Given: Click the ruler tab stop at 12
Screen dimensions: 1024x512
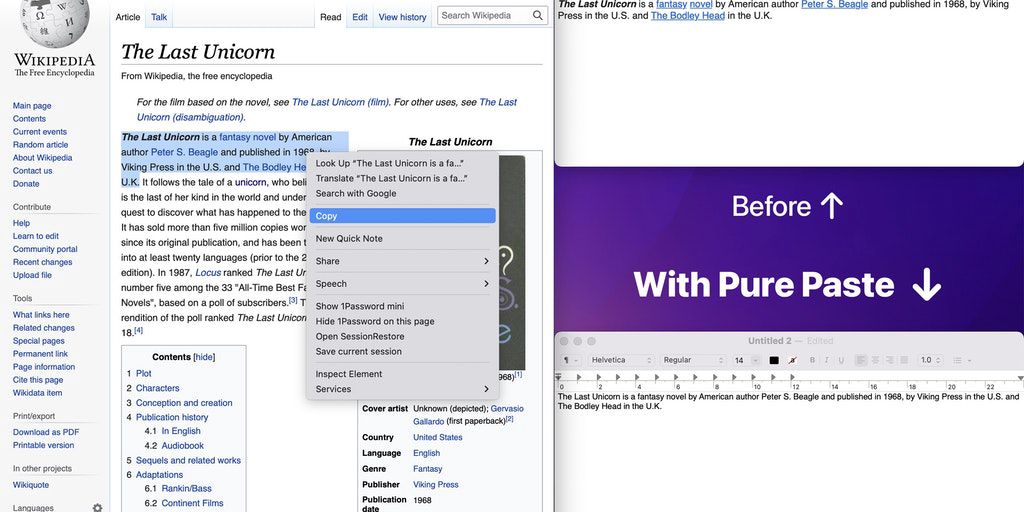Looking at the screenshot, I should (x=793, y=377).
